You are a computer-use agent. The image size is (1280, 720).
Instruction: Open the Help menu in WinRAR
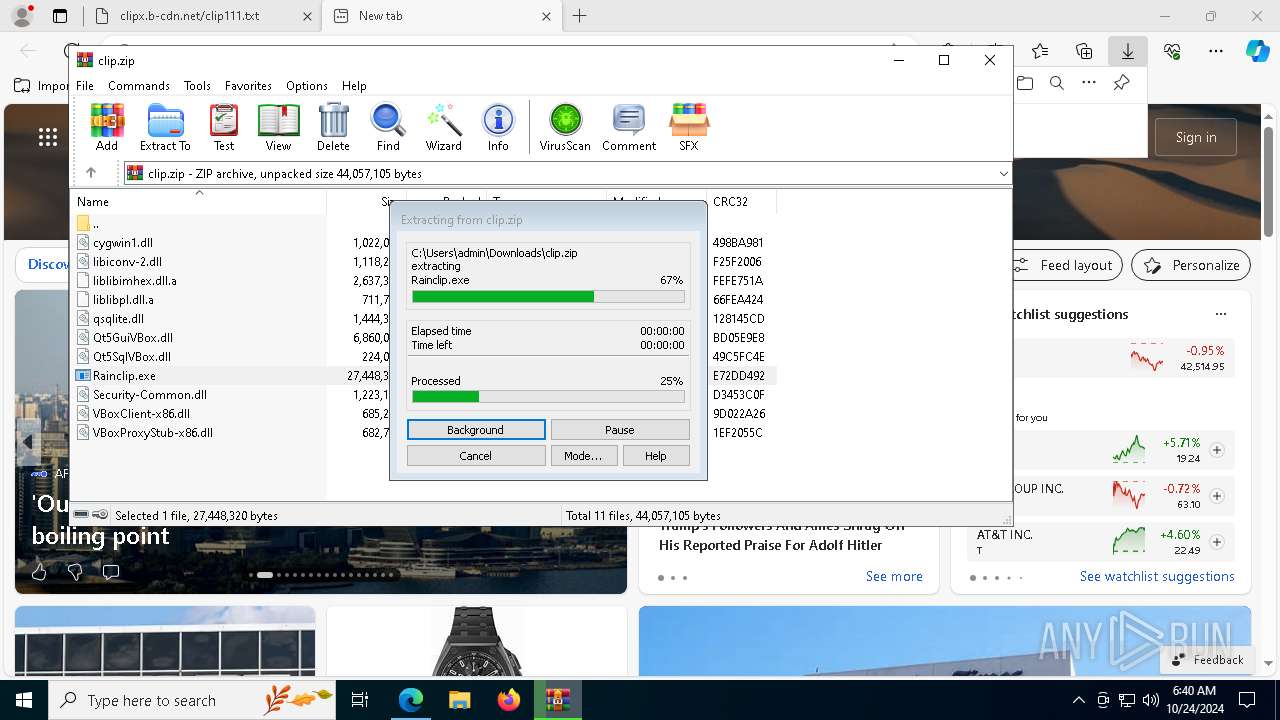click(354, 86)
